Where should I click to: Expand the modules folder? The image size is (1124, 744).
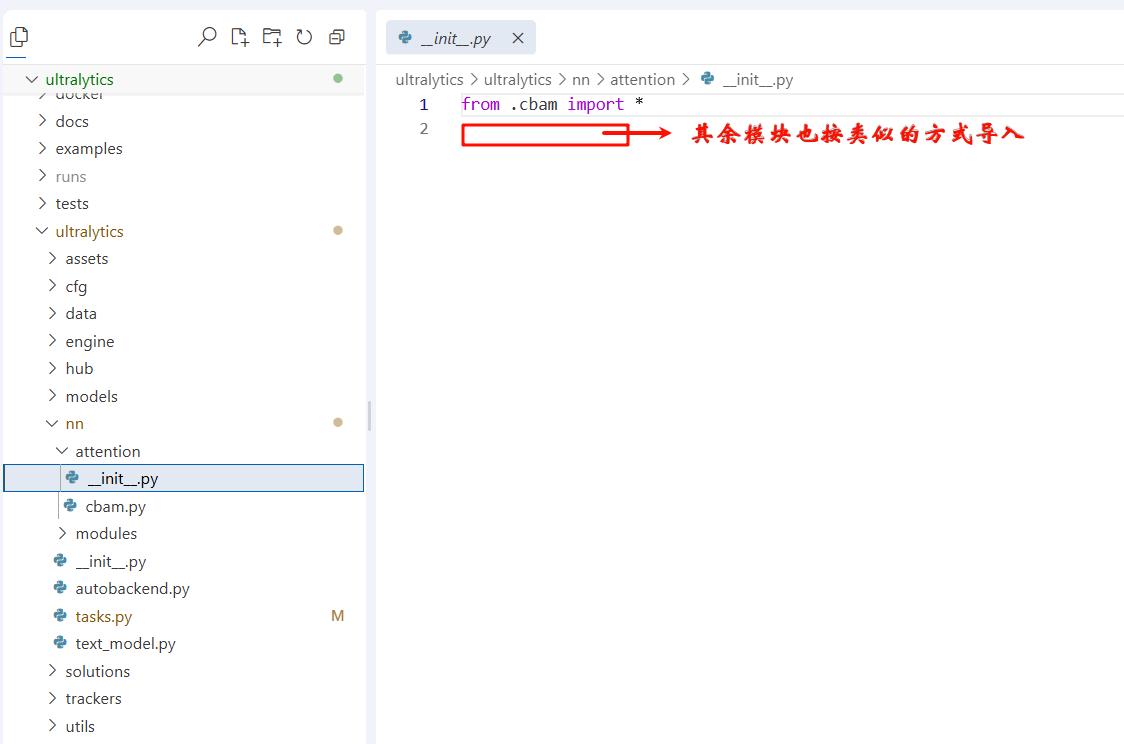click(62, 533)
